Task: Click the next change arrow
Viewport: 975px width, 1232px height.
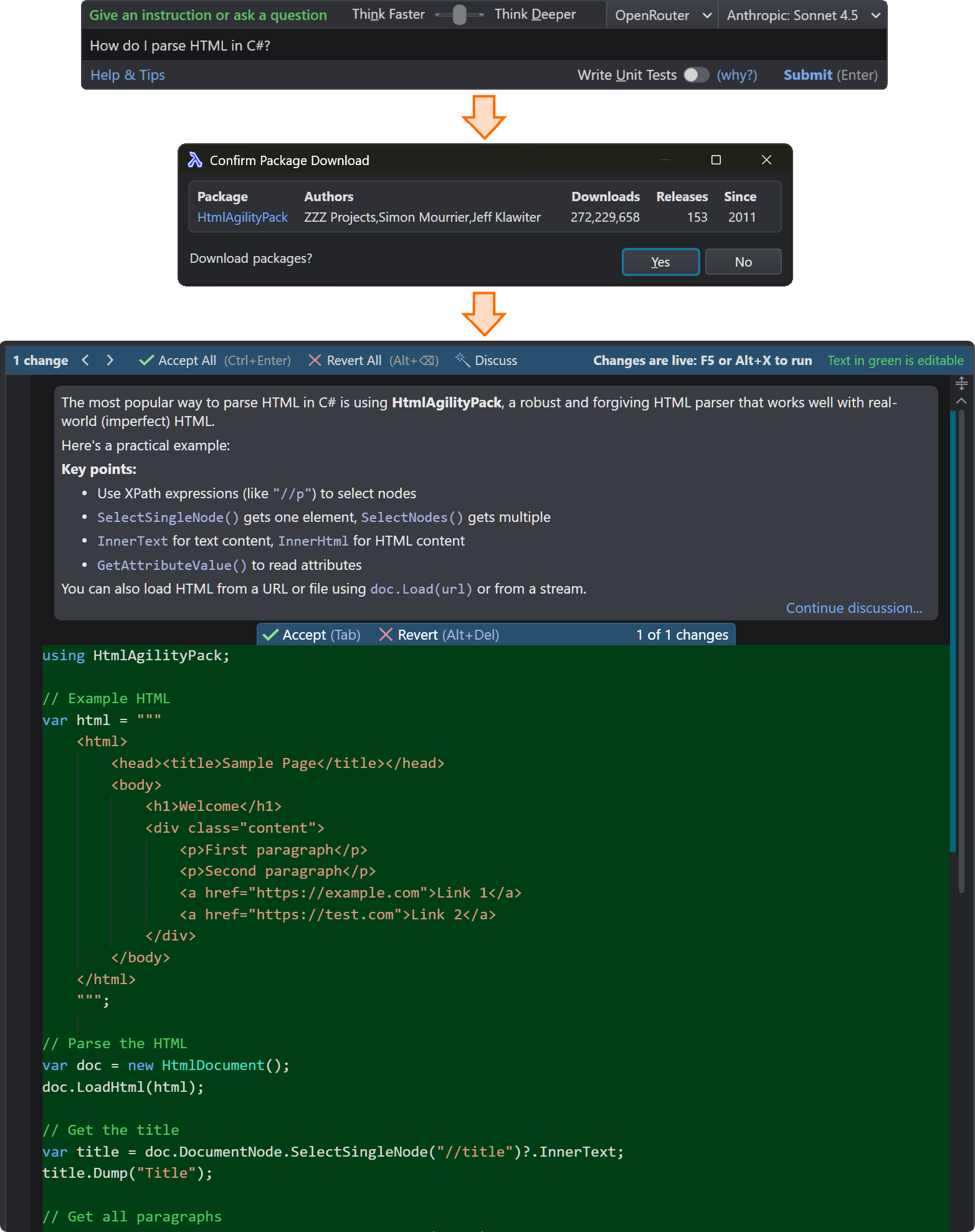Action: [x=110, y=361]
